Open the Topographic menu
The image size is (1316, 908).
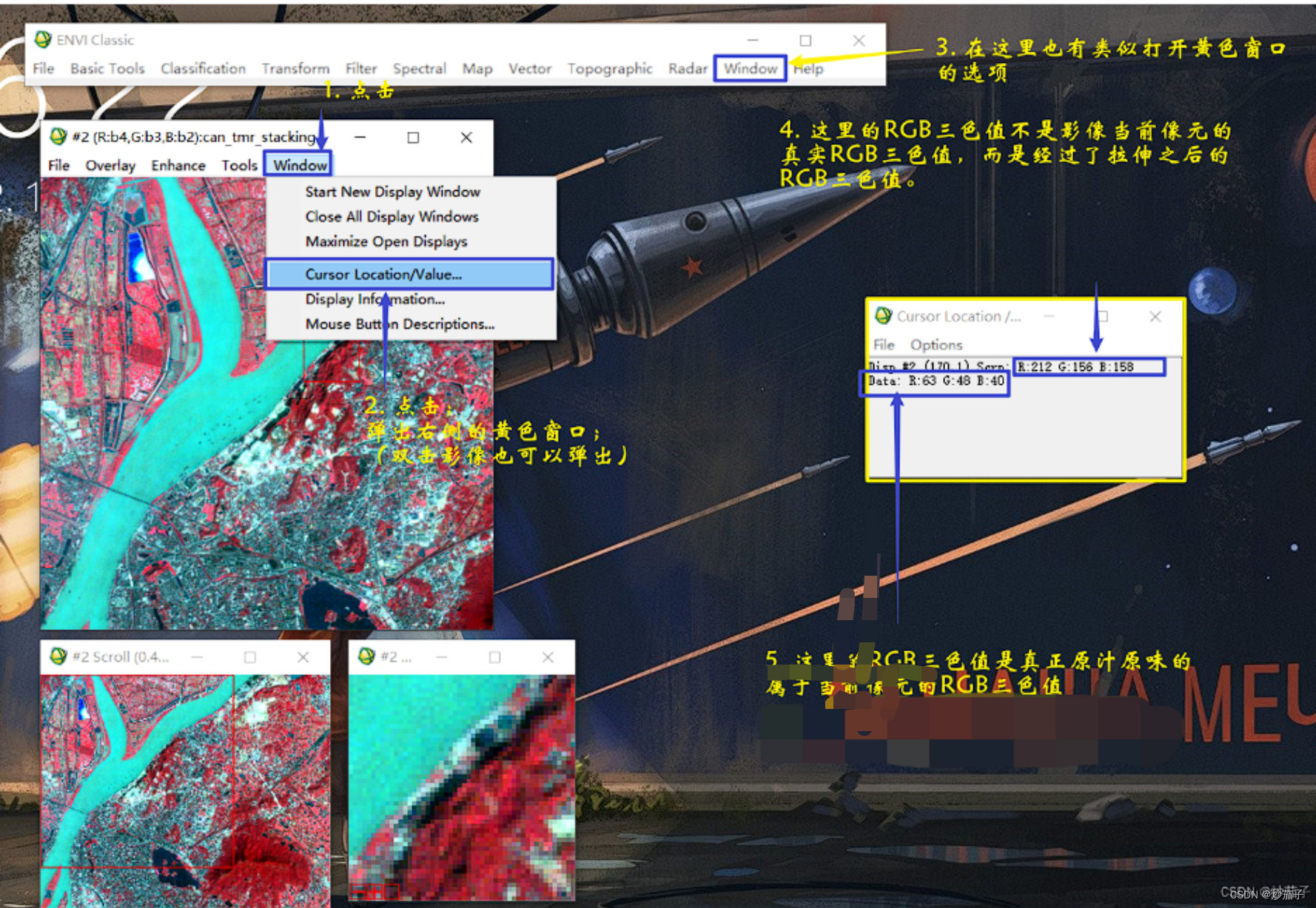(610, 68)
